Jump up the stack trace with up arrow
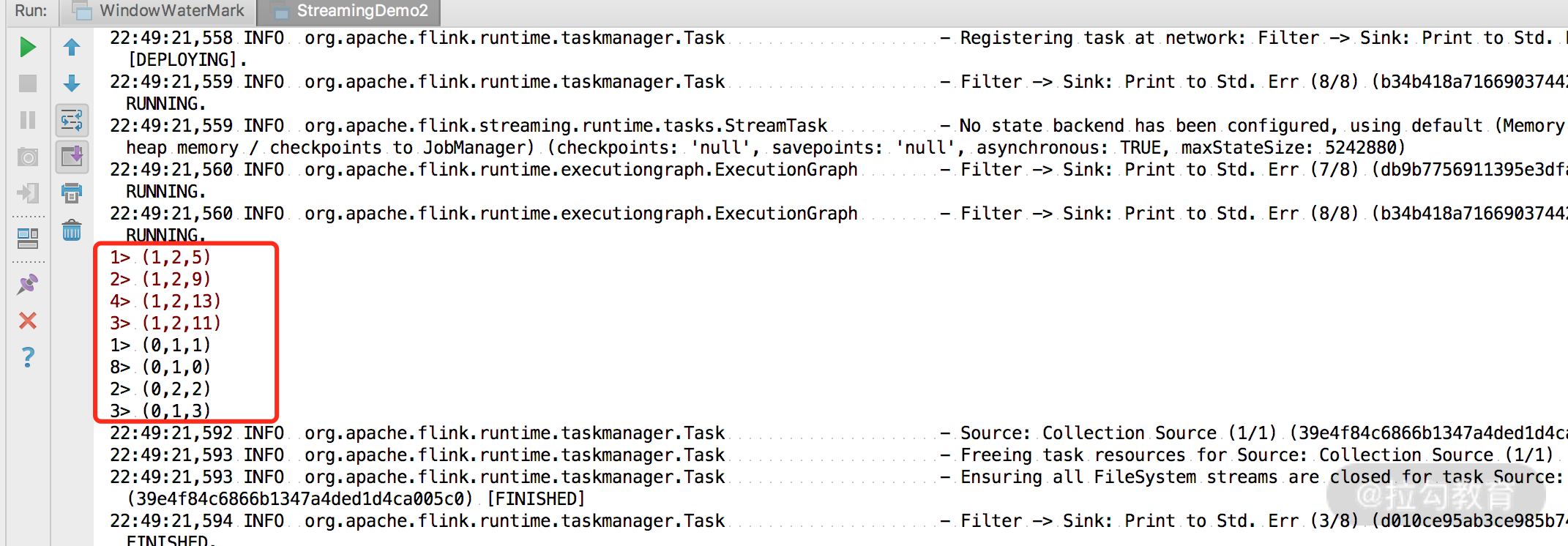The width and height of the screenshot is (1568, 546). 72,48
